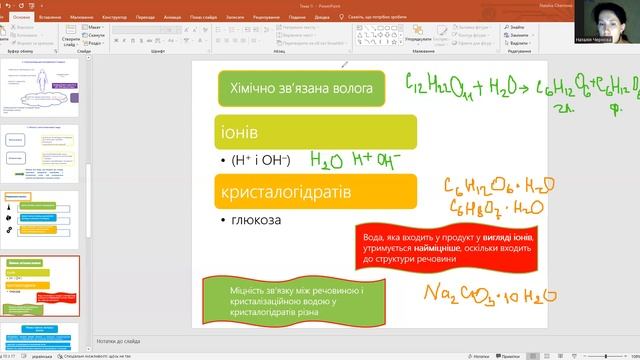Click the Створити слайд new slide button
Image resolution: width=640 pixels, height=360 pixels.
tap(71, 36)
